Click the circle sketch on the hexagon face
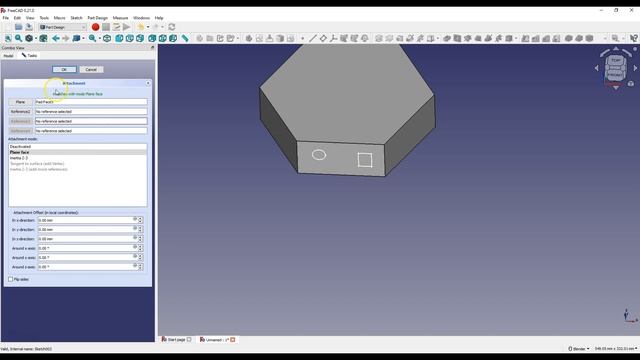The height and width of the screenshot is (360, 640). tap(319, 155)
